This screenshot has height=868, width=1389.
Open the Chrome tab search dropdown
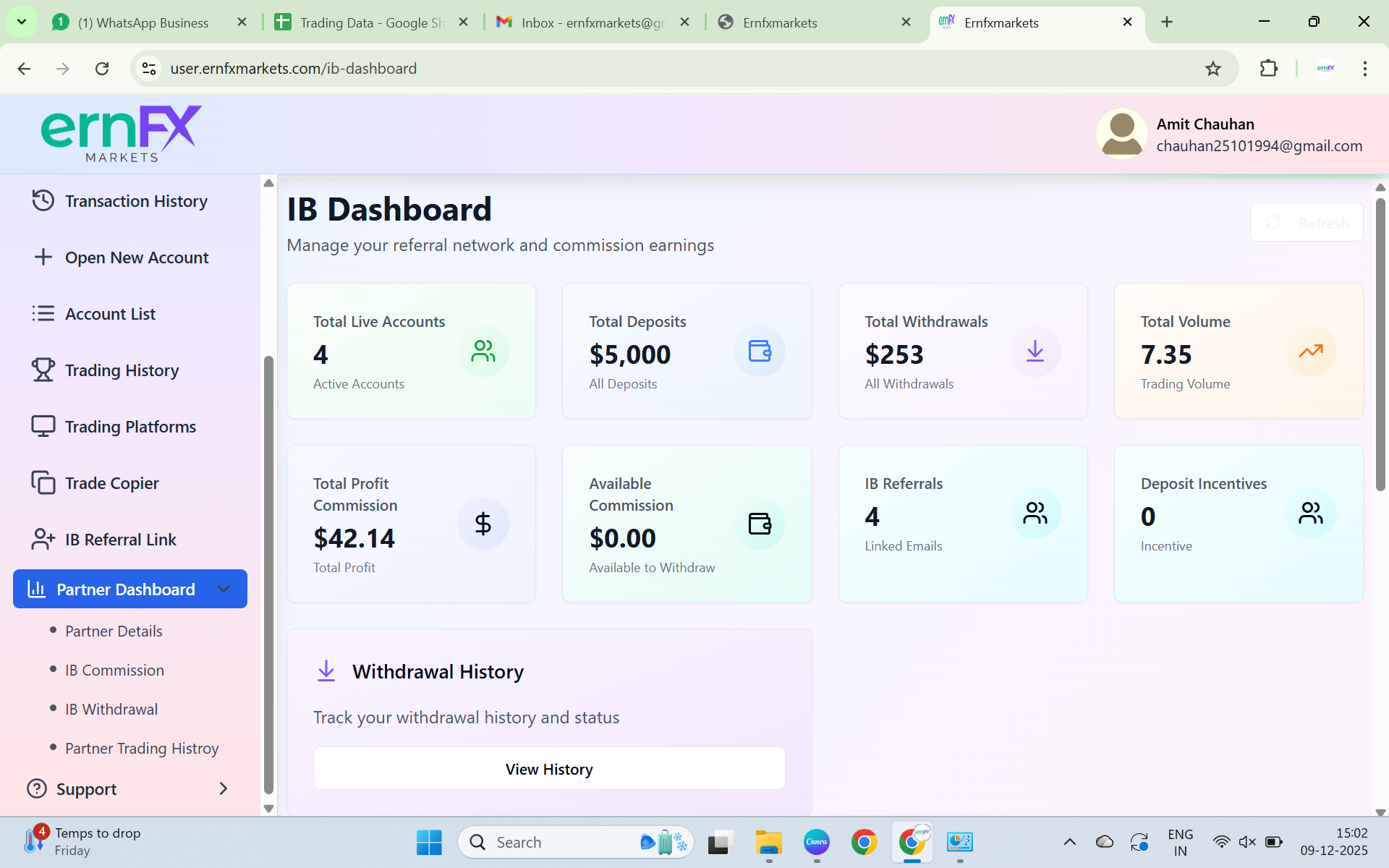(22, 22)
